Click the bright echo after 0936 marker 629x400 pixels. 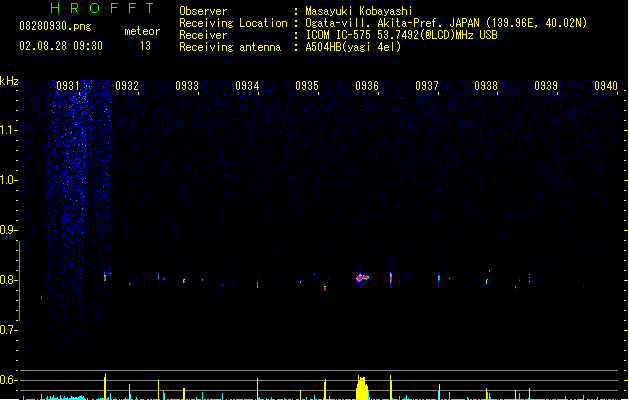click(391, 278)
